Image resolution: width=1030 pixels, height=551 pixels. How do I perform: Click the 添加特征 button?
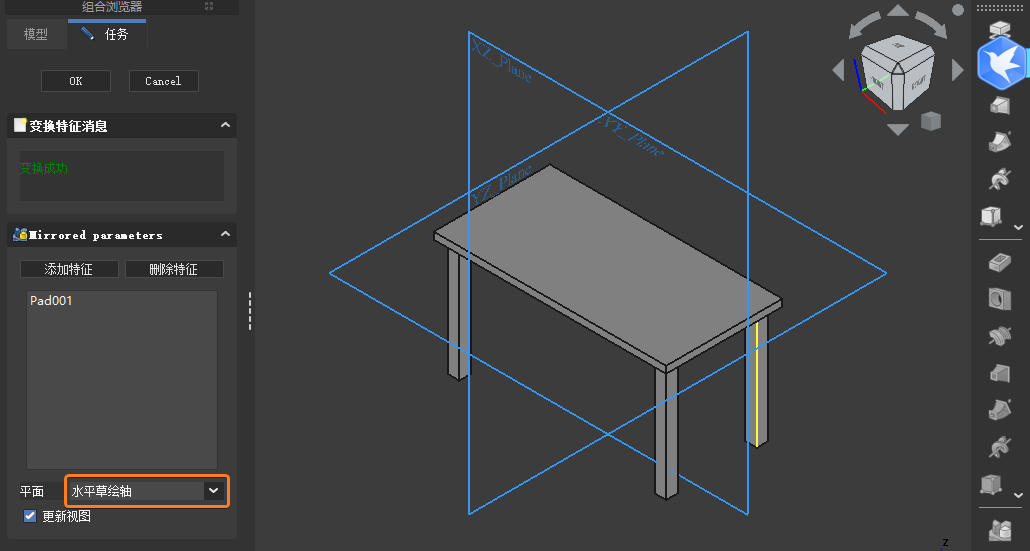pos(69,269)
